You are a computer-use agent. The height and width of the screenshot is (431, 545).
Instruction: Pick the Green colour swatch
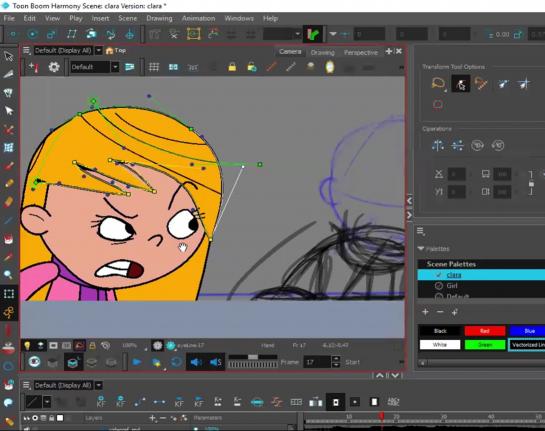[x=485, y=344]
